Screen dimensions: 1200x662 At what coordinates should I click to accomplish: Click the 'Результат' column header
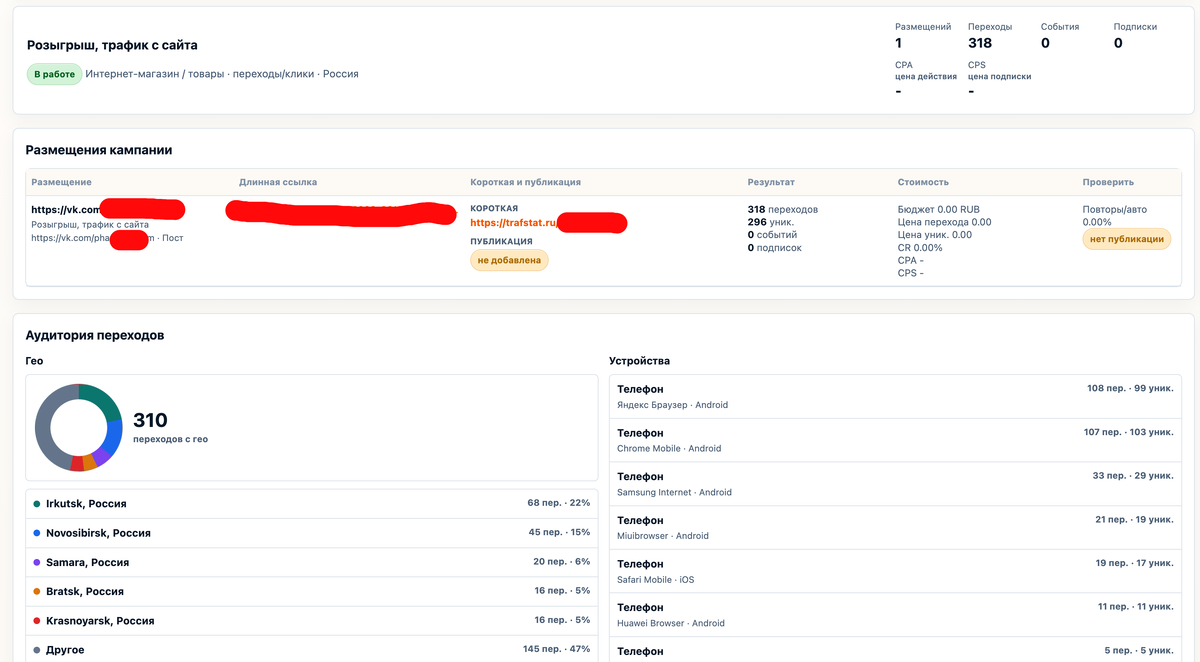point(771,182)
